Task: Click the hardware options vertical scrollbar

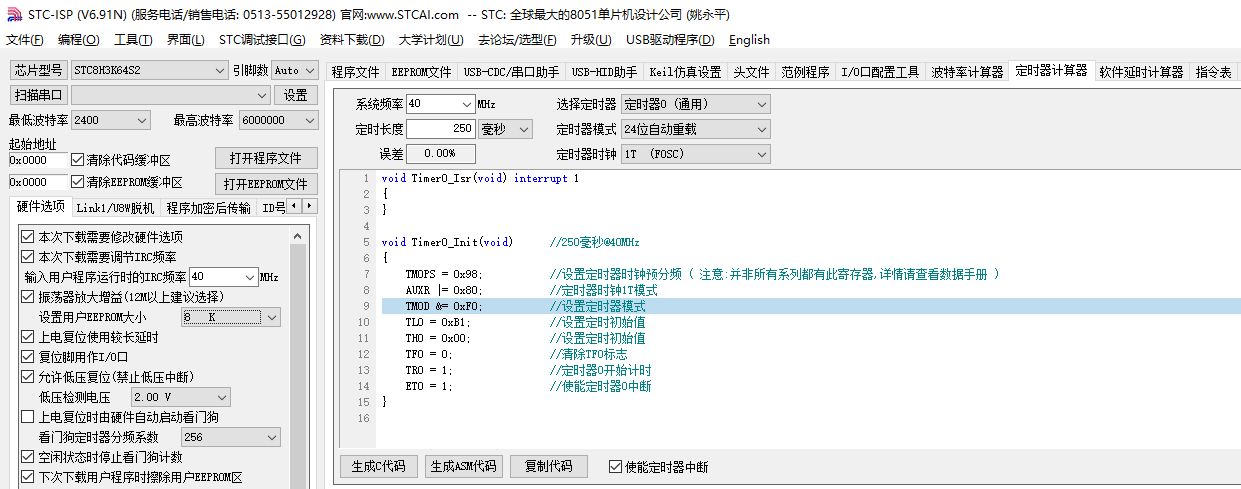Action: (x=297, y=358)
